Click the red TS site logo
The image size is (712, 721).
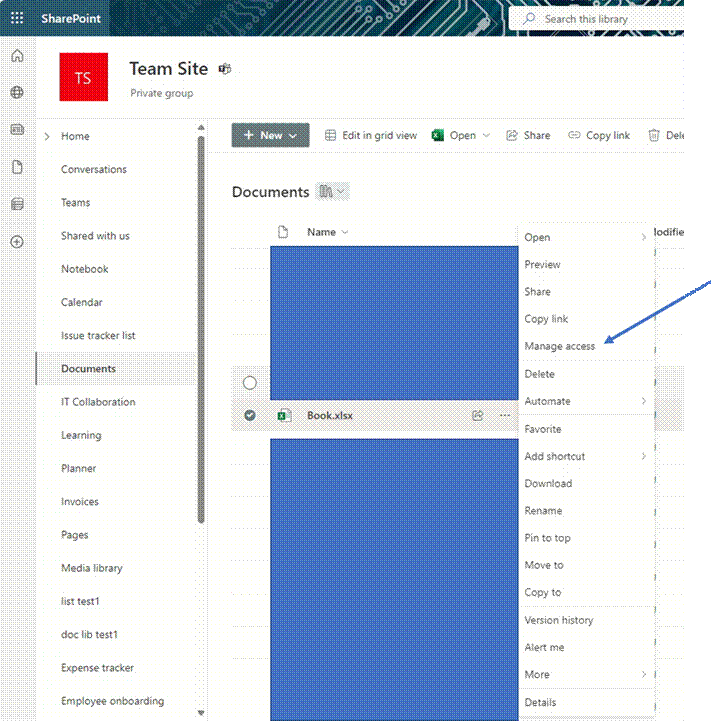click(x=84, y=77)
